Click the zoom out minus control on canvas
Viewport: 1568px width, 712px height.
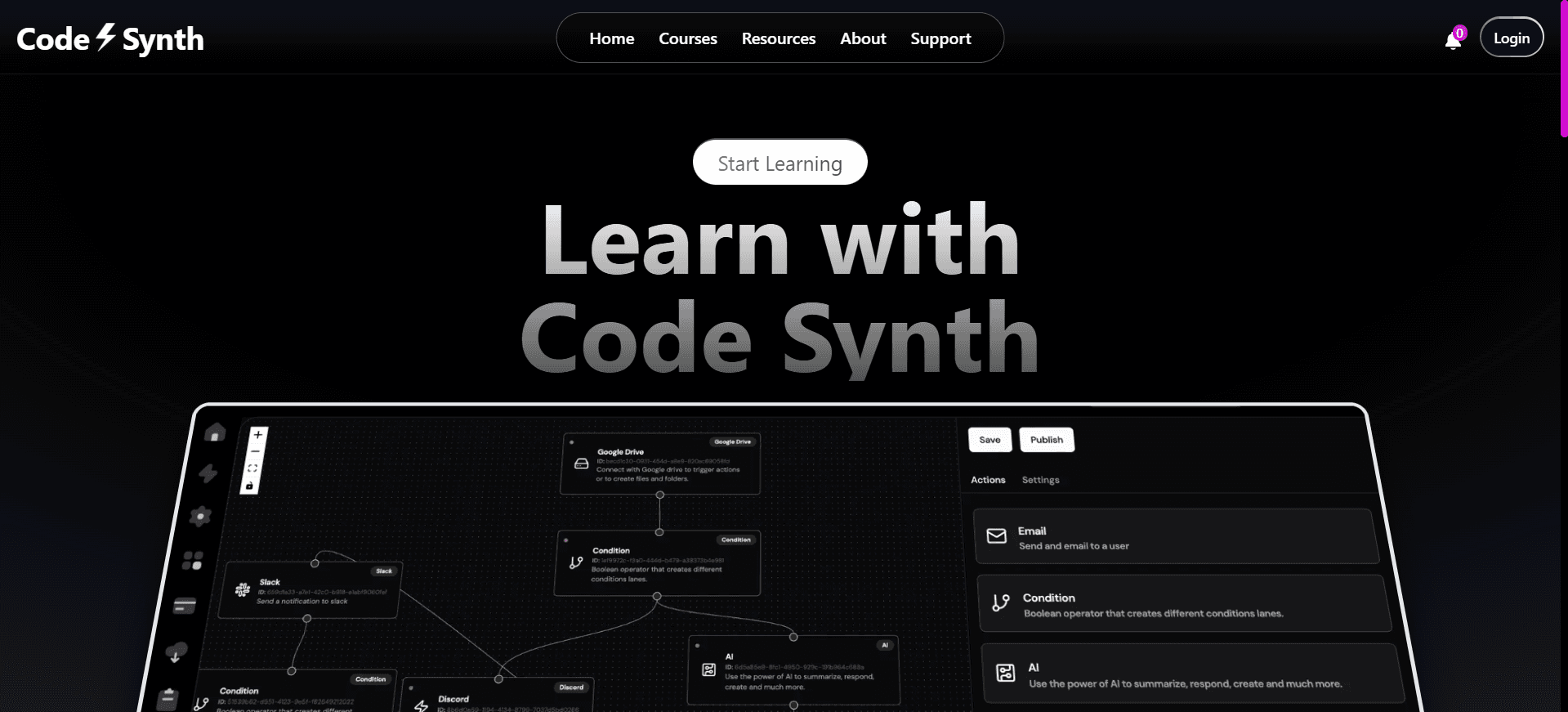(x=255, y=451)
